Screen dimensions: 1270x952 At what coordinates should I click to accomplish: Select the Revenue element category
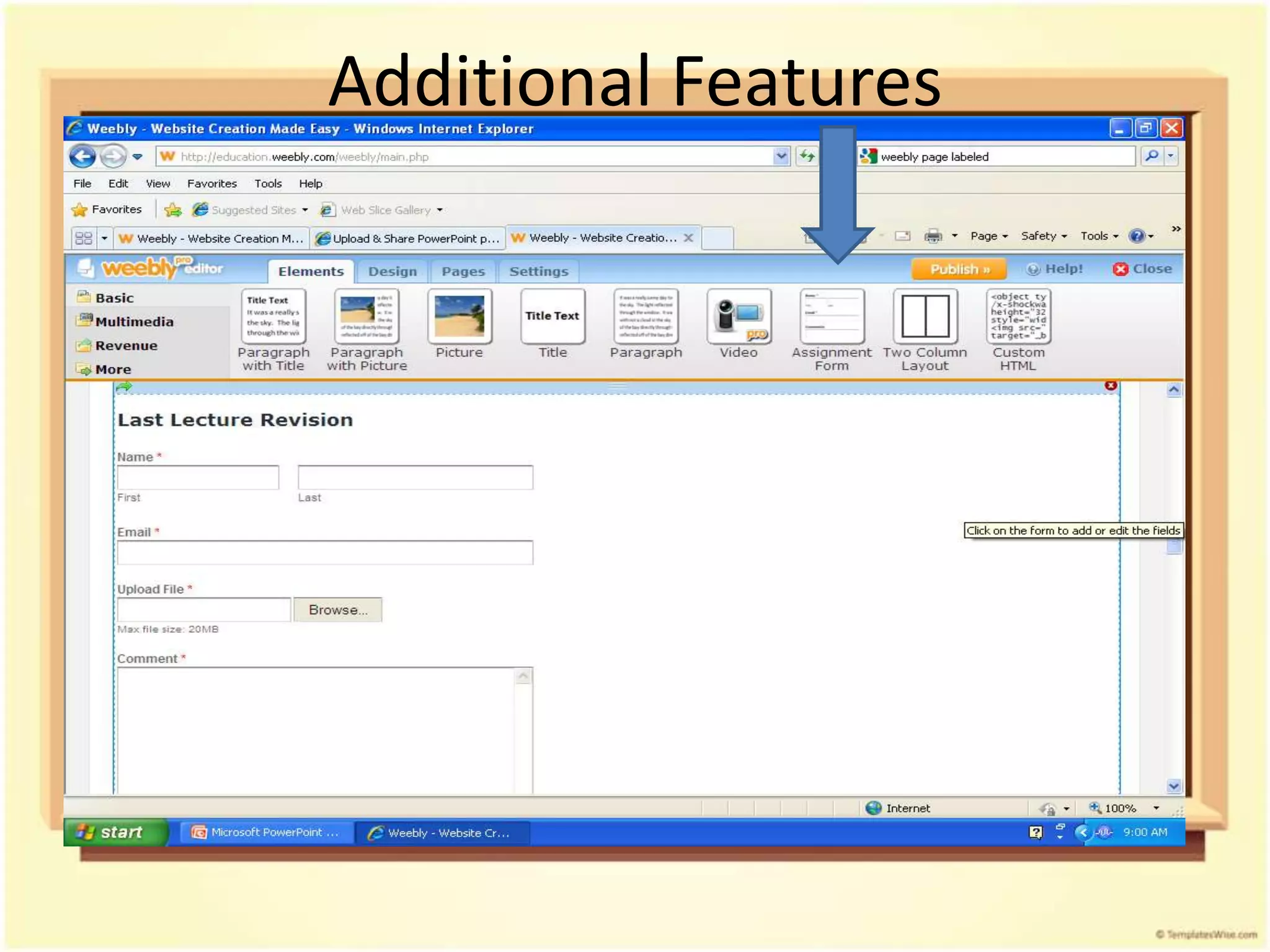click(x=127, y=345)
